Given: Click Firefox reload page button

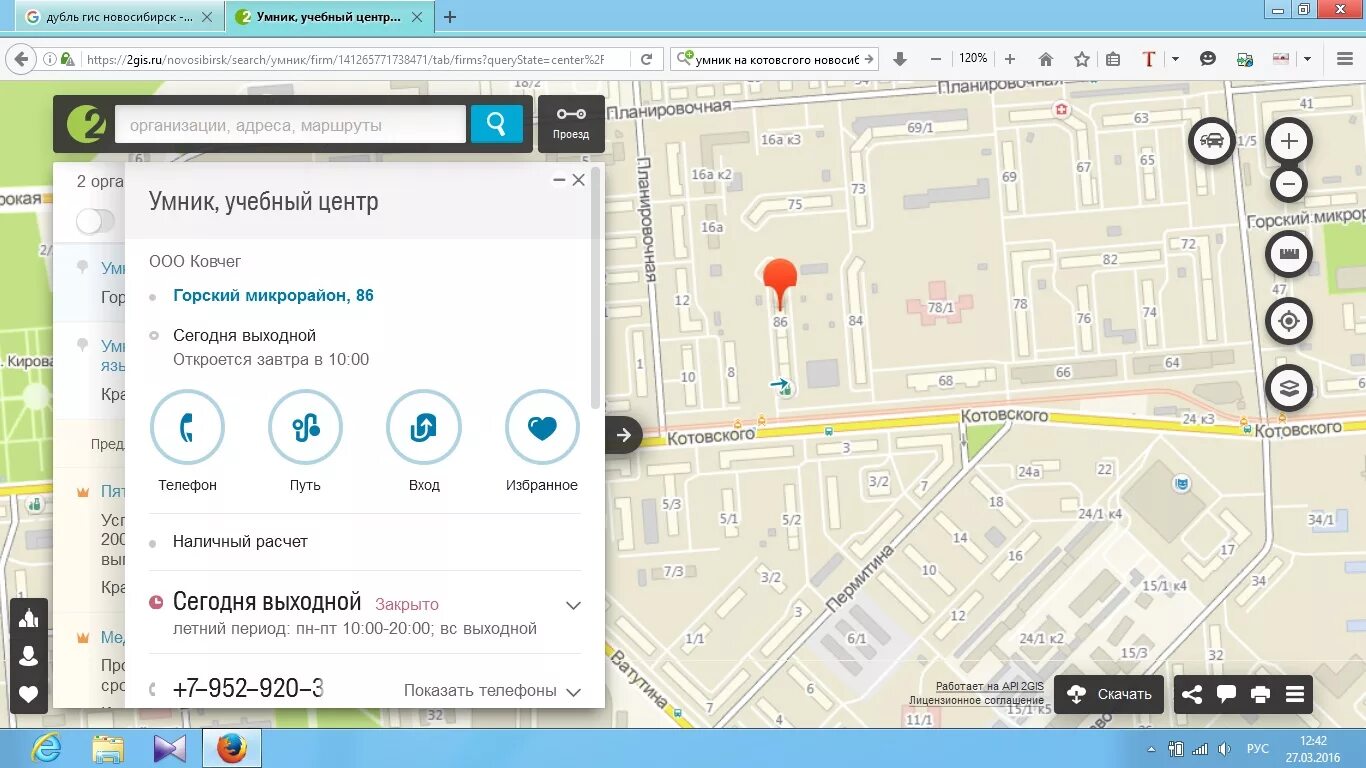Looking at the screenshot, I should pos(646,59).
